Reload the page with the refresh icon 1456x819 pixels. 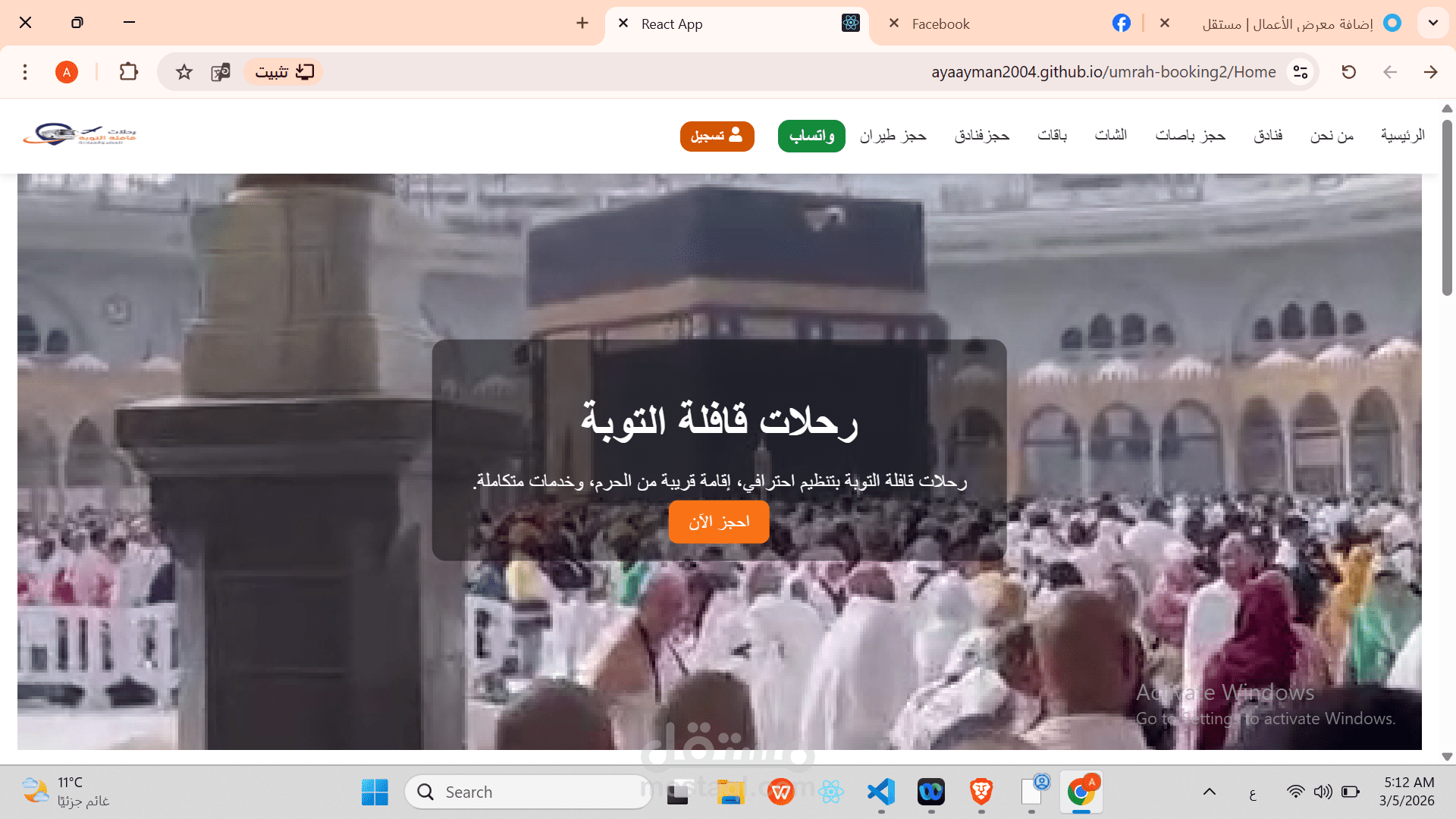tap(1348, 71)
